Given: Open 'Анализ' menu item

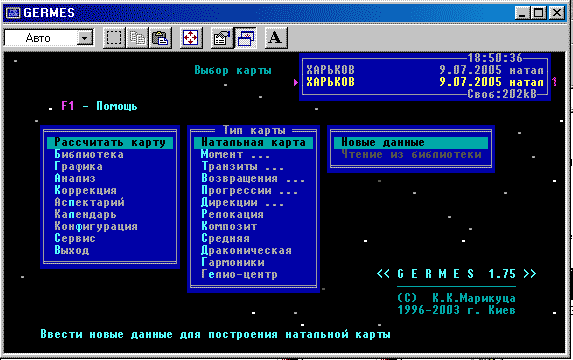Looking at the screenshot, I should coord(75,178).
